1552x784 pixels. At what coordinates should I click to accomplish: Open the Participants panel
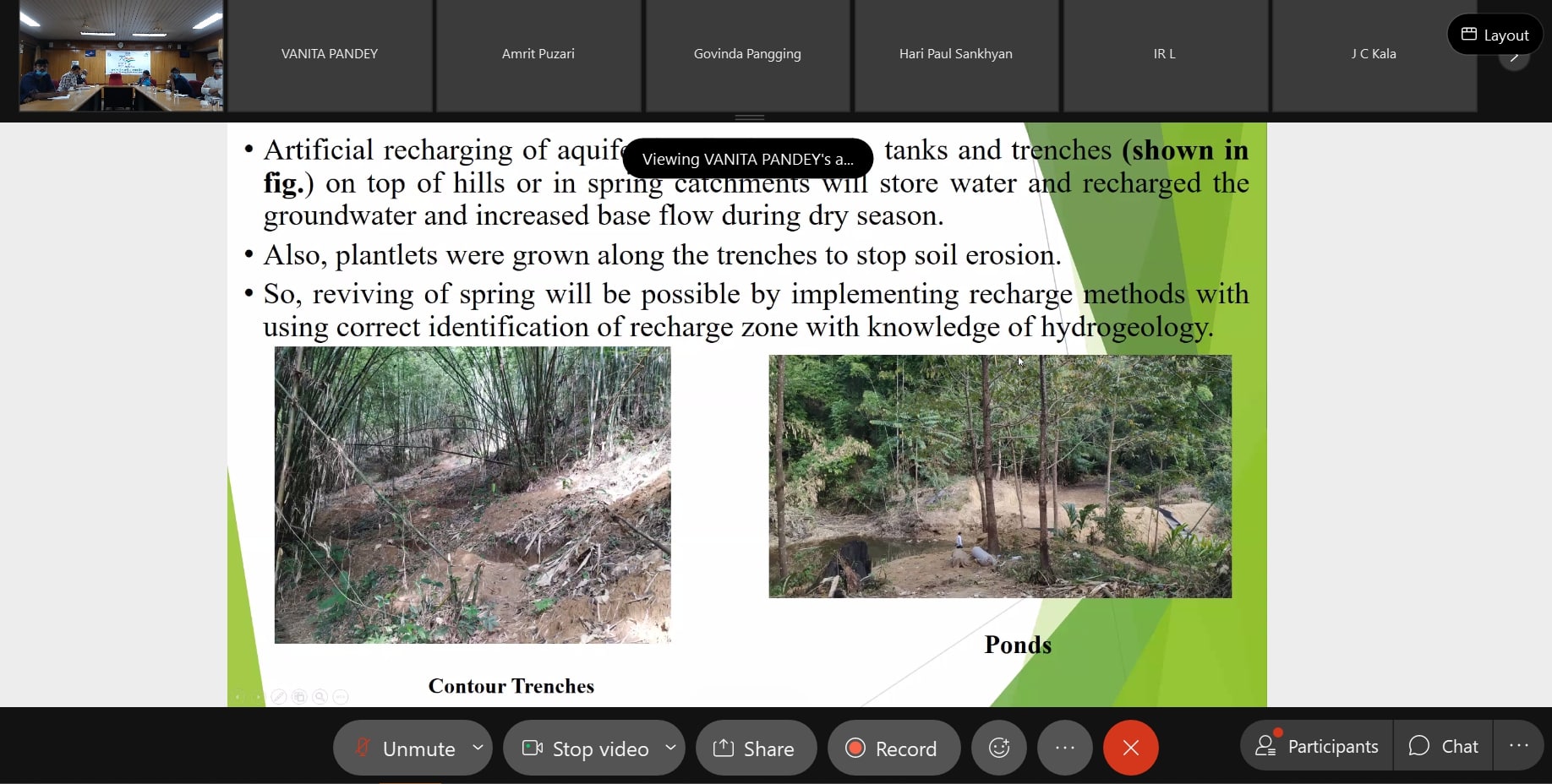click(x=1316, y=746)
